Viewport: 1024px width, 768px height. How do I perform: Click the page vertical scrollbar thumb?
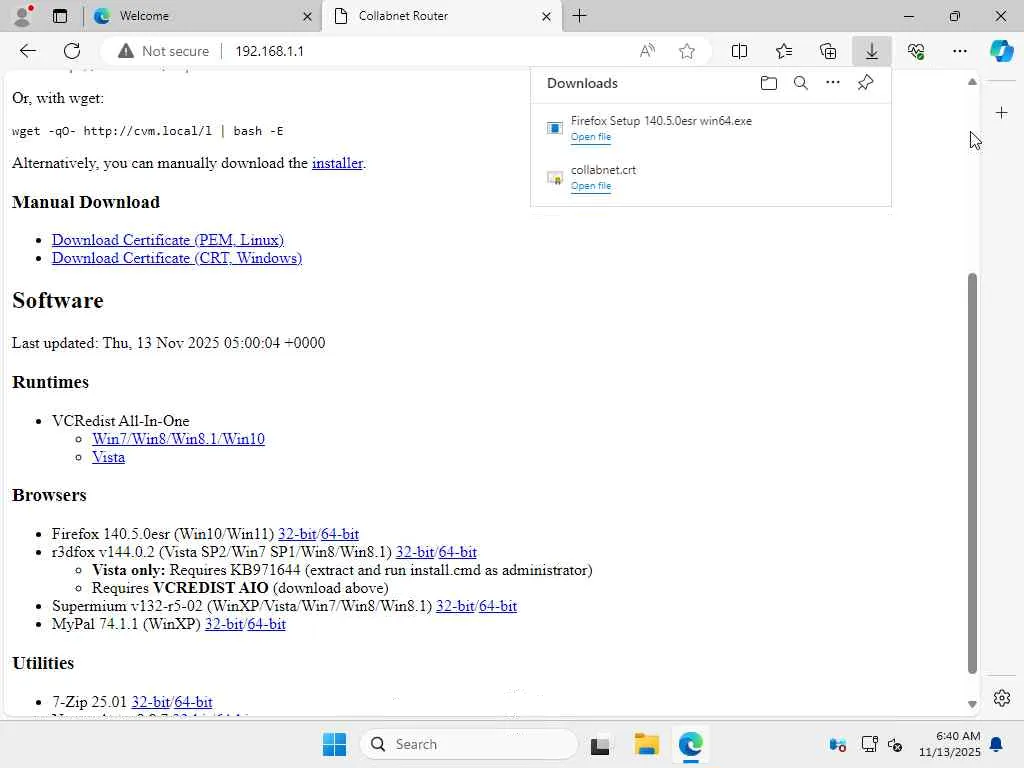click(972, 473)
